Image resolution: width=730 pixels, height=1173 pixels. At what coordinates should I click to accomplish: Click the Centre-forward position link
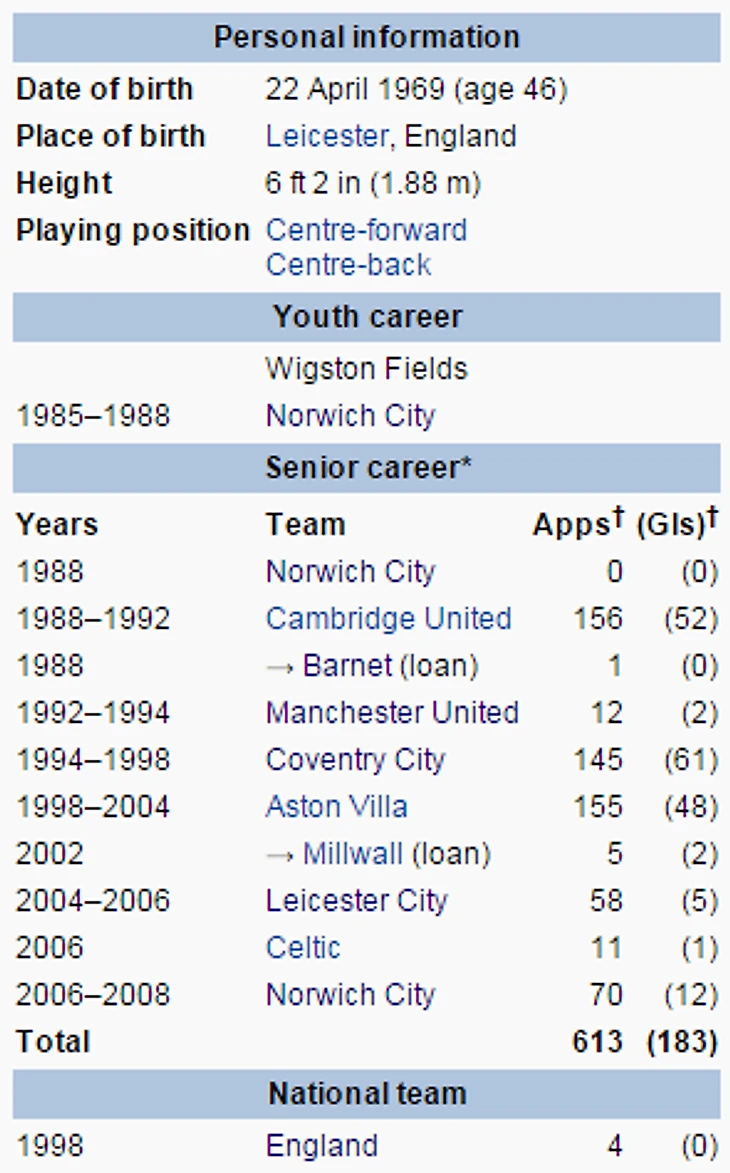[x=366, y=230]
